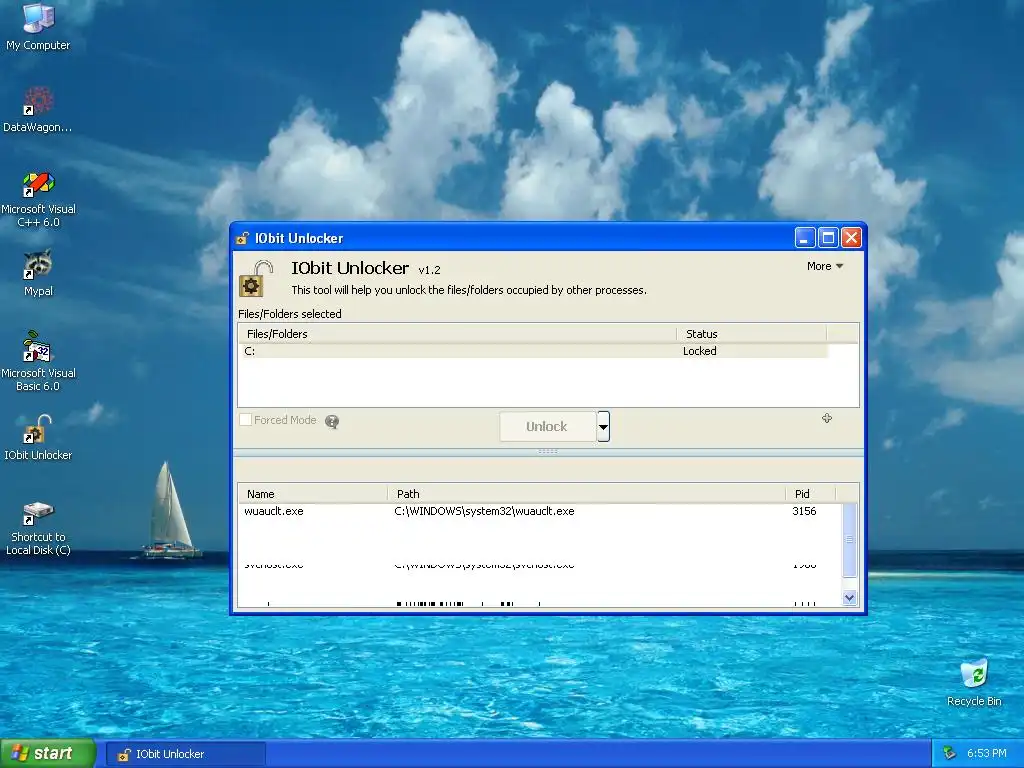Open the Windows start menu

click(x=48, y=754)
